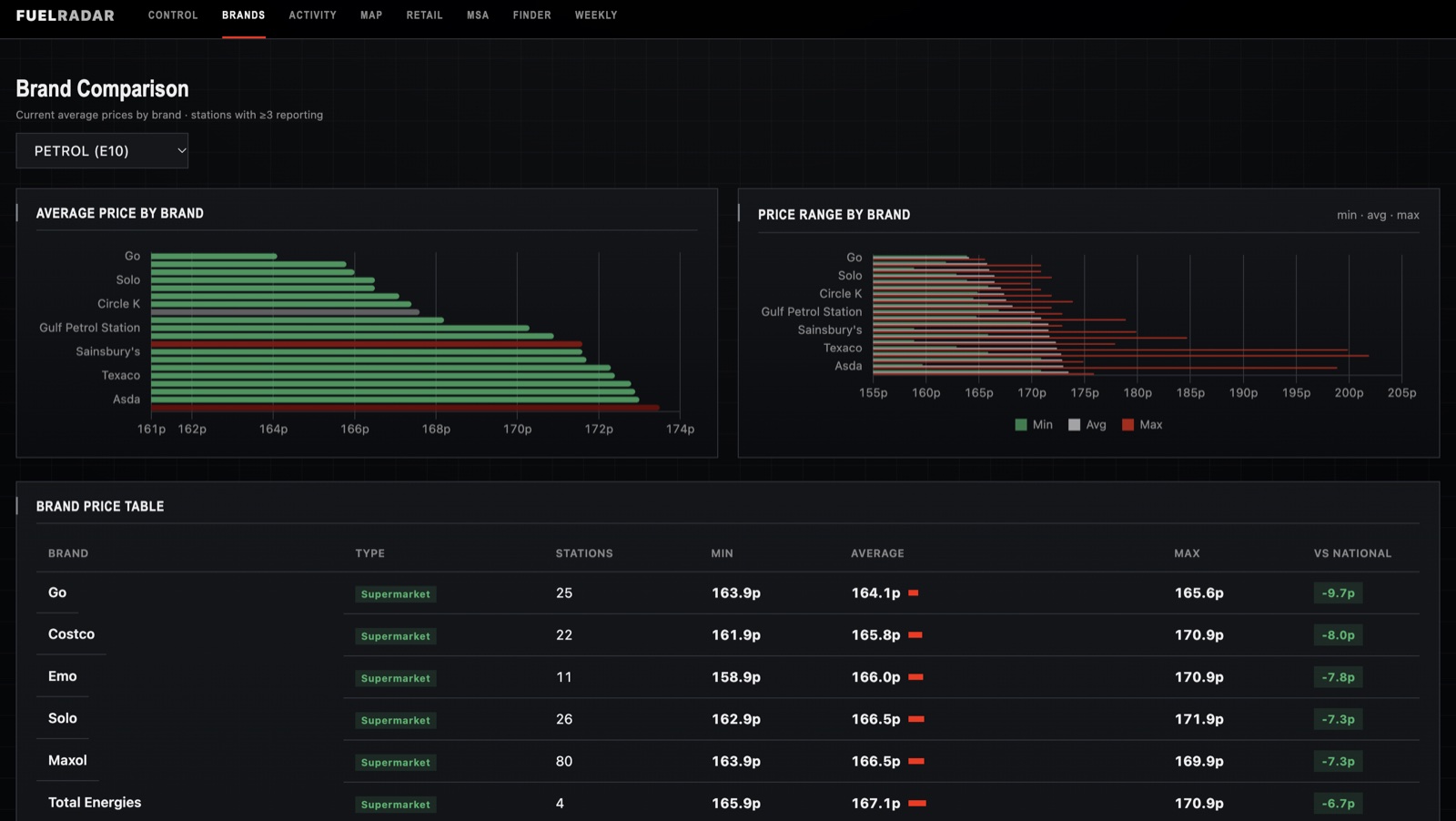Select the Brands tab
This screenshot has width=1456, height=821.
coord(244,15)
